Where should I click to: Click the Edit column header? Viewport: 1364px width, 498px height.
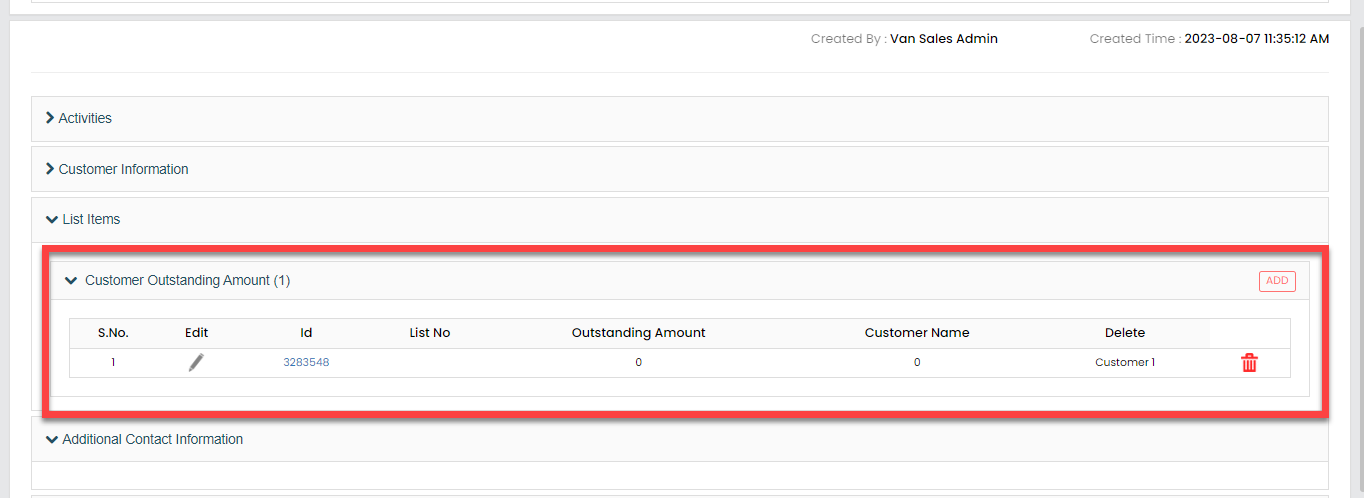click(196, 333)
